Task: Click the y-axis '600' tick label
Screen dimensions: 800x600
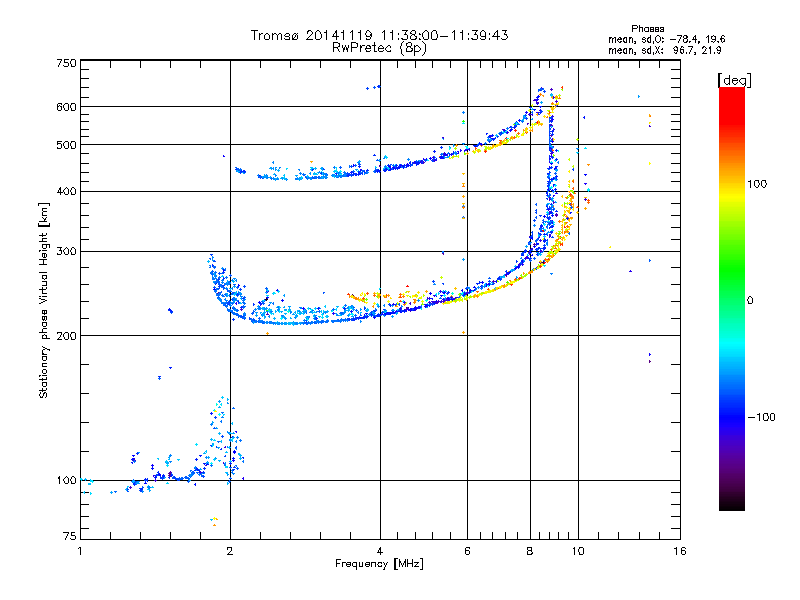Action: coord(67,107)
